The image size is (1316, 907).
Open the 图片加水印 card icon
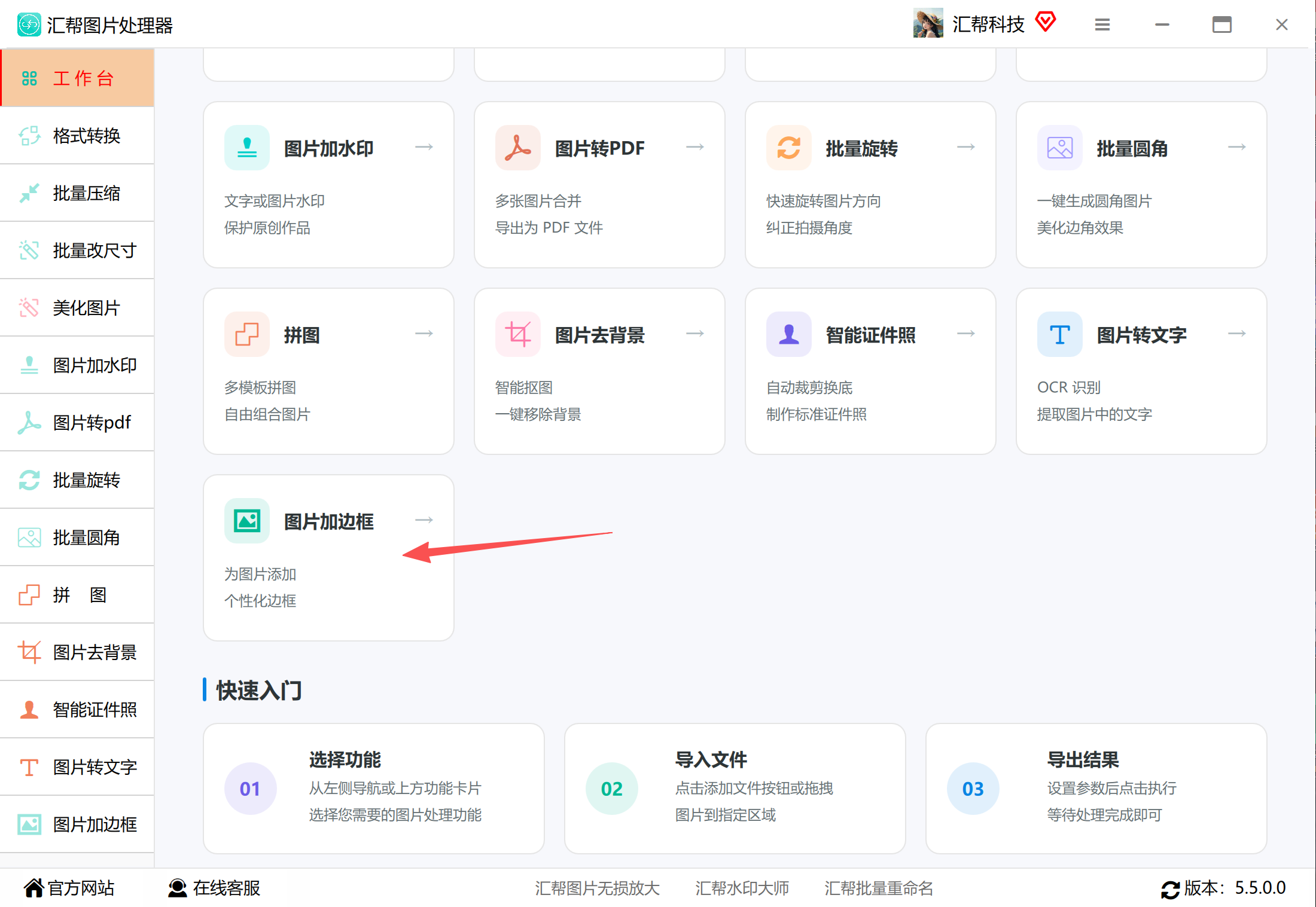(x=247, y=148)
